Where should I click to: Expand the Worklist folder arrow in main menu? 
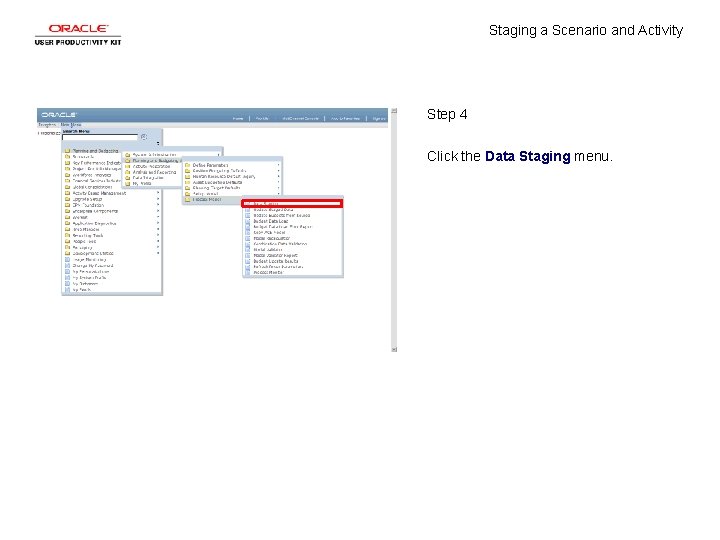pos(158,217)
